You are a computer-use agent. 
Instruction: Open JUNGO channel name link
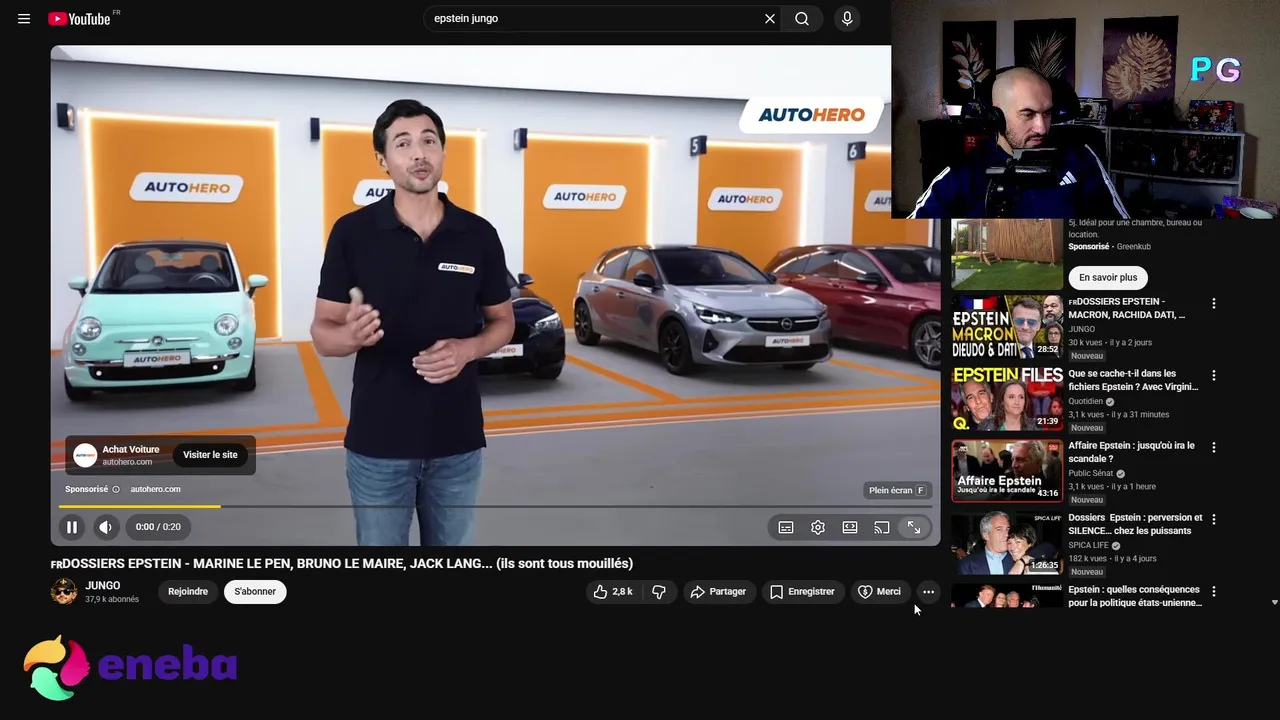click(103, 585)
